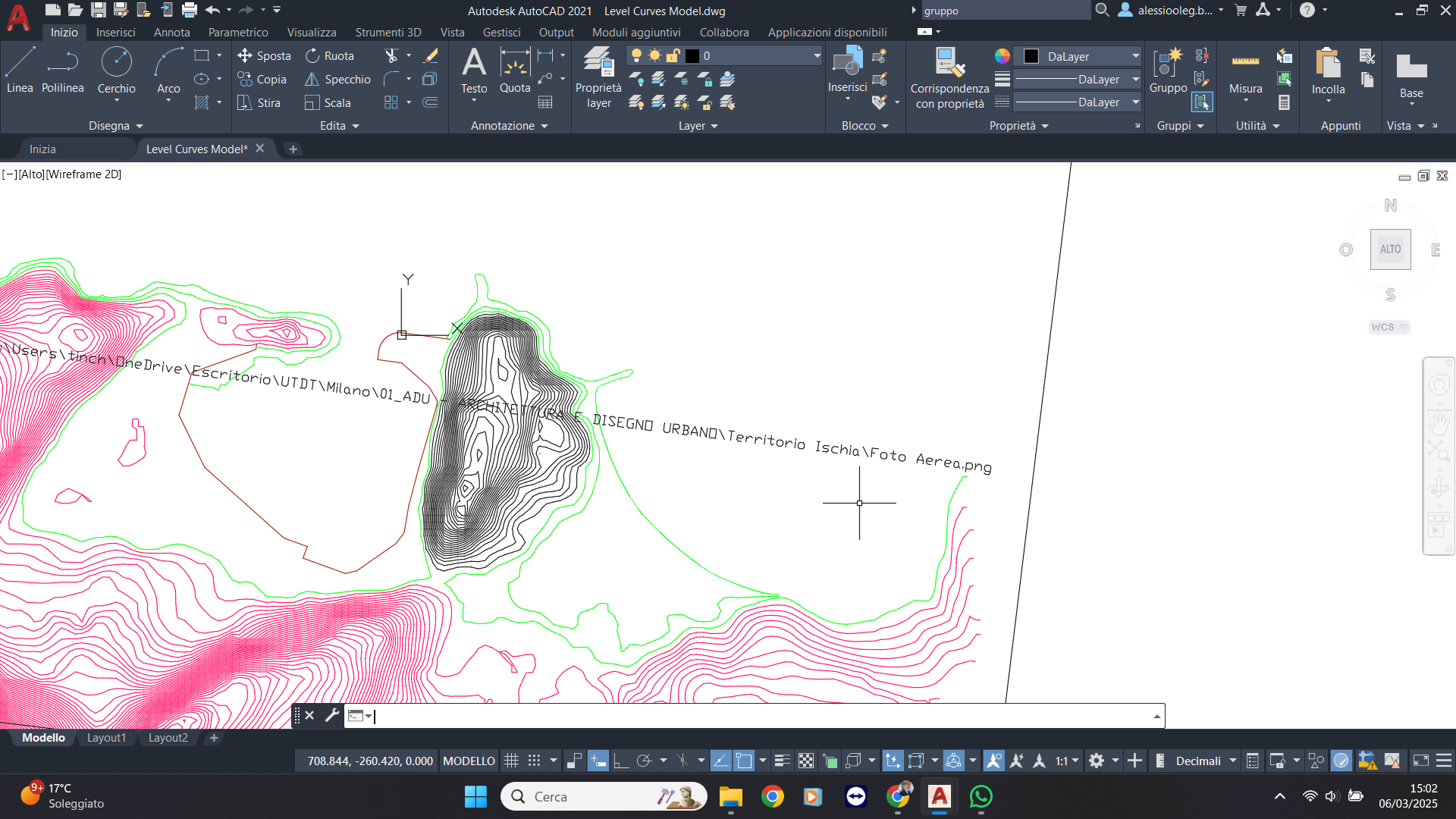
Task: Click the table tool in Annotazione
Action: click(545, 102)
